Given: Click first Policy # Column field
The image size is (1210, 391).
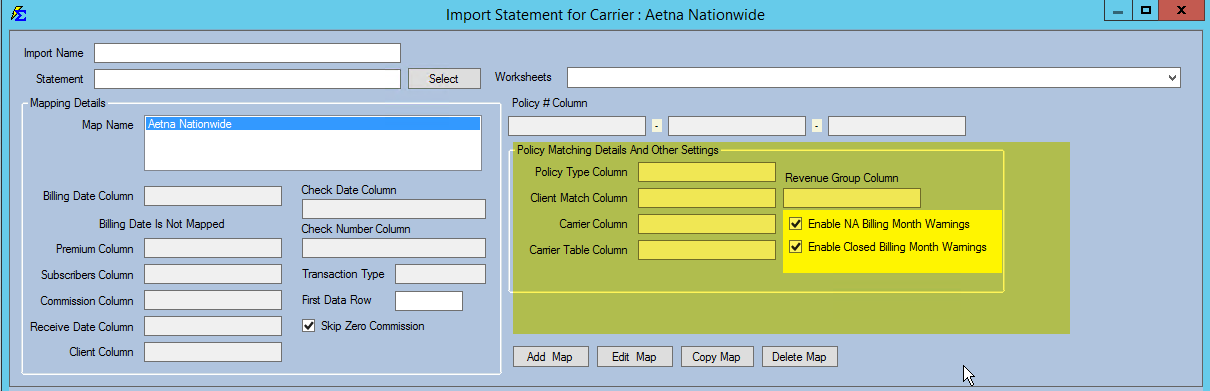Looking at the screenshot, I should 577,126.
